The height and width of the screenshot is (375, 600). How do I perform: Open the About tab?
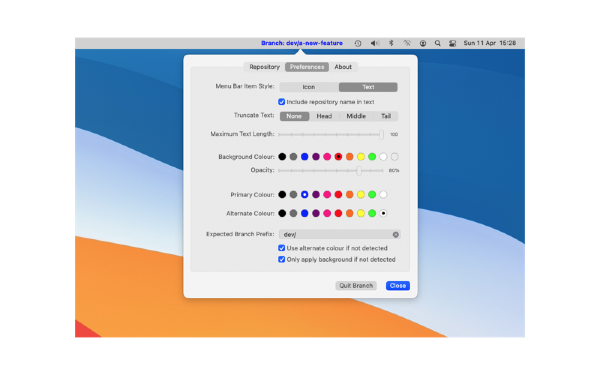[x=343, y=67]
